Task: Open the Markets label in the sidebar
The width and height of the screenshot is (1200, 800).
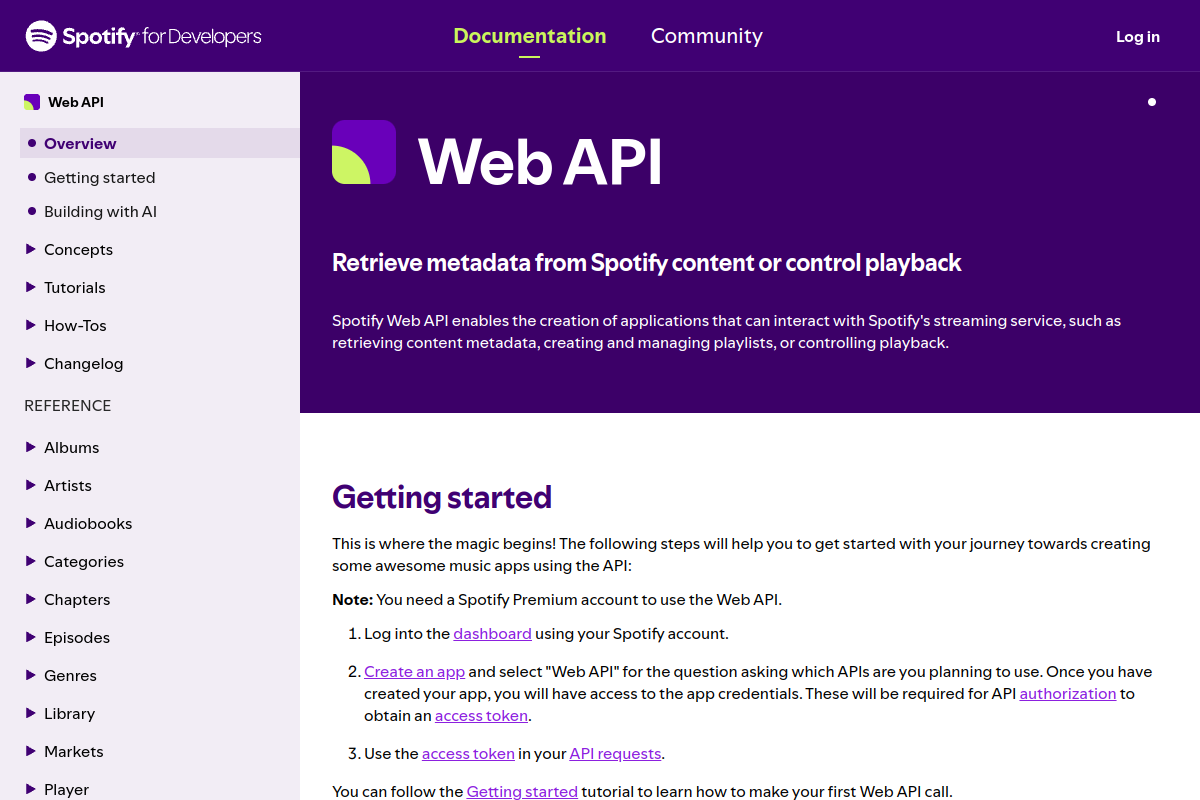Action: pos(74,751)
